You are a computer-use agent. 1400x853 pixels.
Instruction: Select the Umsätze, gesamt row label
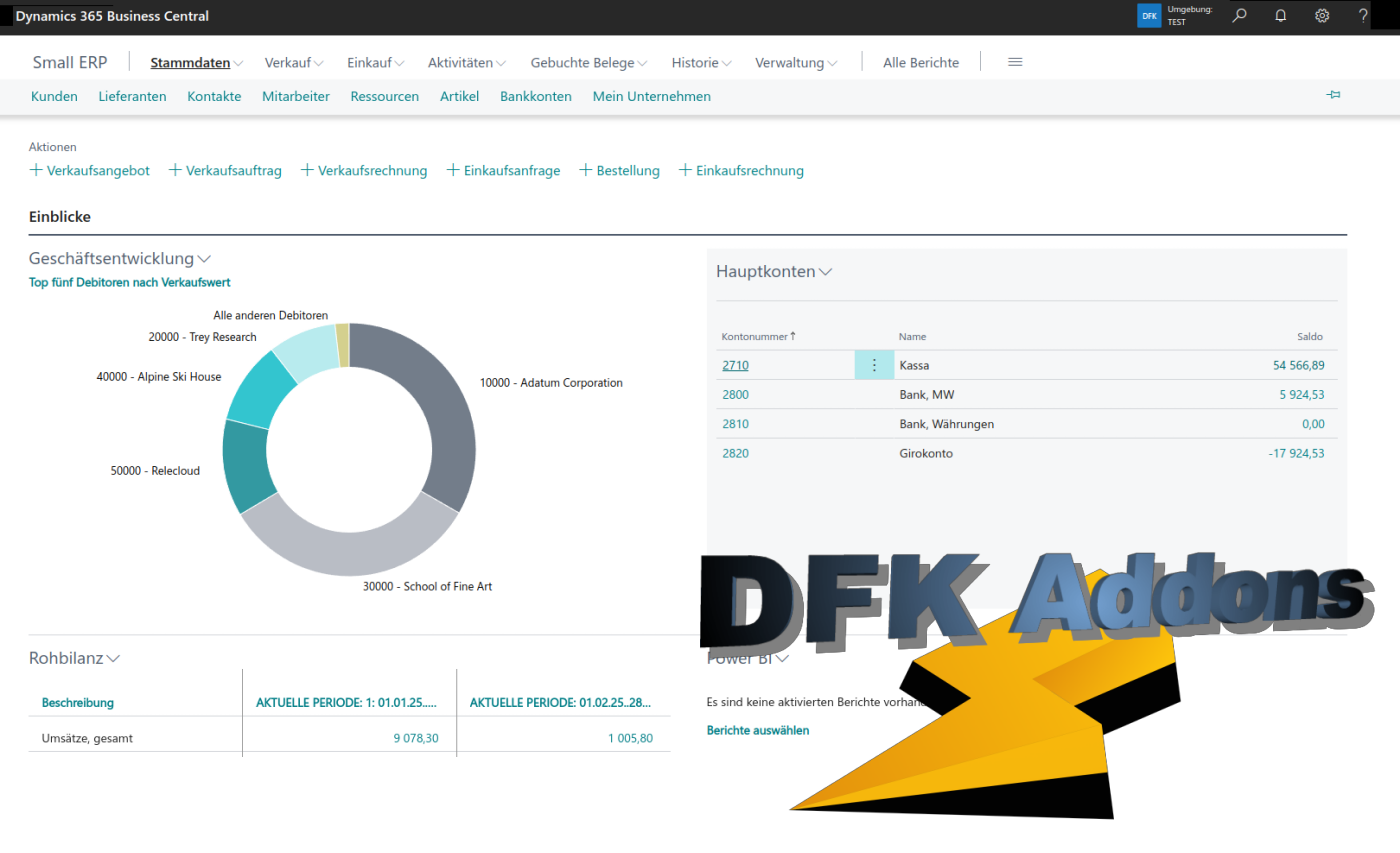(x=87, y=738)
